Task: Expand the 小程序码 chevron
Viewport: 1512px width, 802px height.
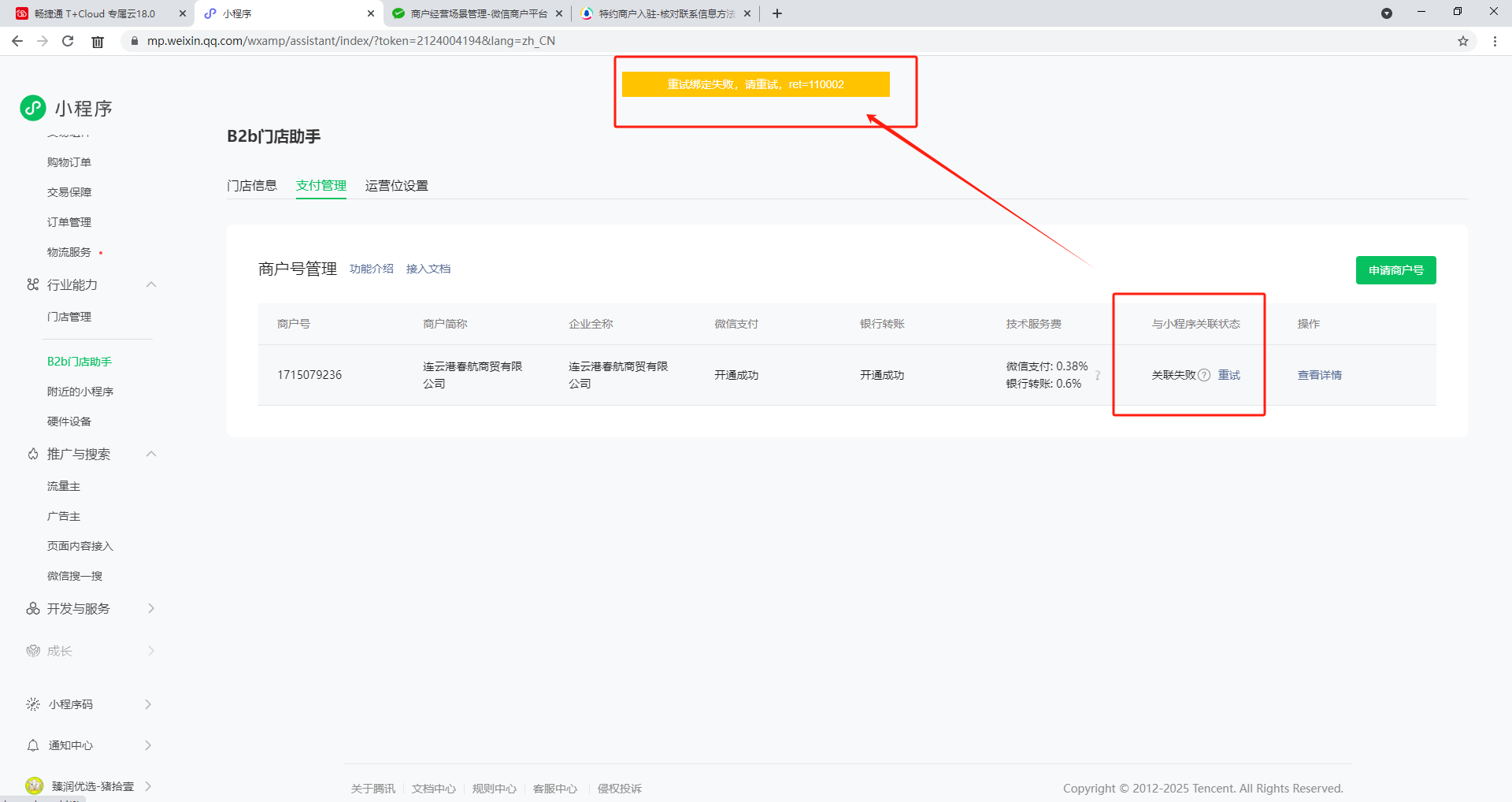Action: click(148, 704)
